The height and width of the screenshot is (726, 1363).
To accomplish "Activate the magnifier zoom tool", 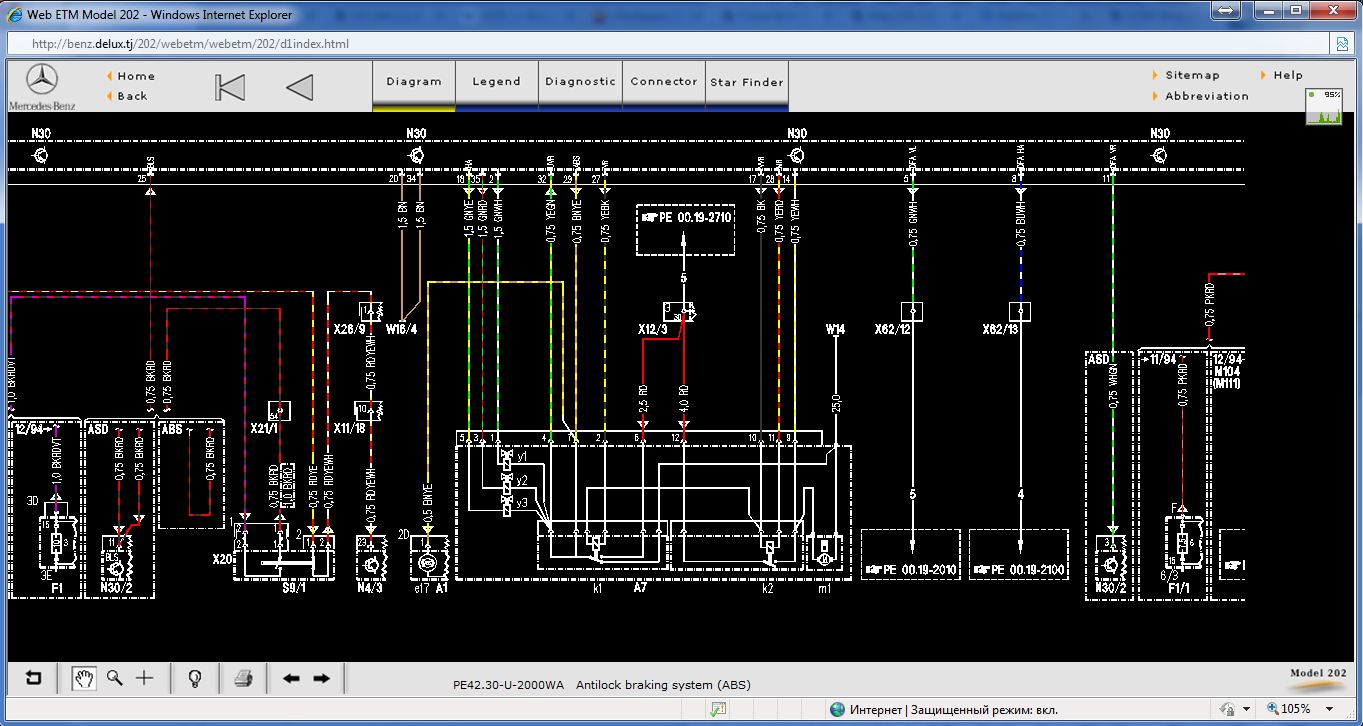I will (x=115, y=678).
